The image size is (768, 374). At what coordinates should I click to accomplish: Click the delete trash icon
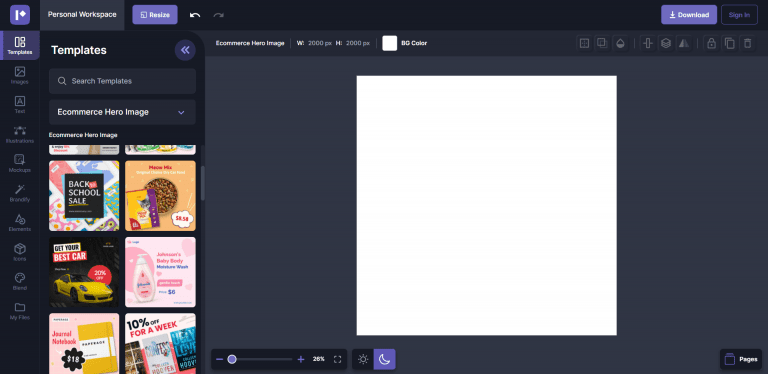(747, 43)
